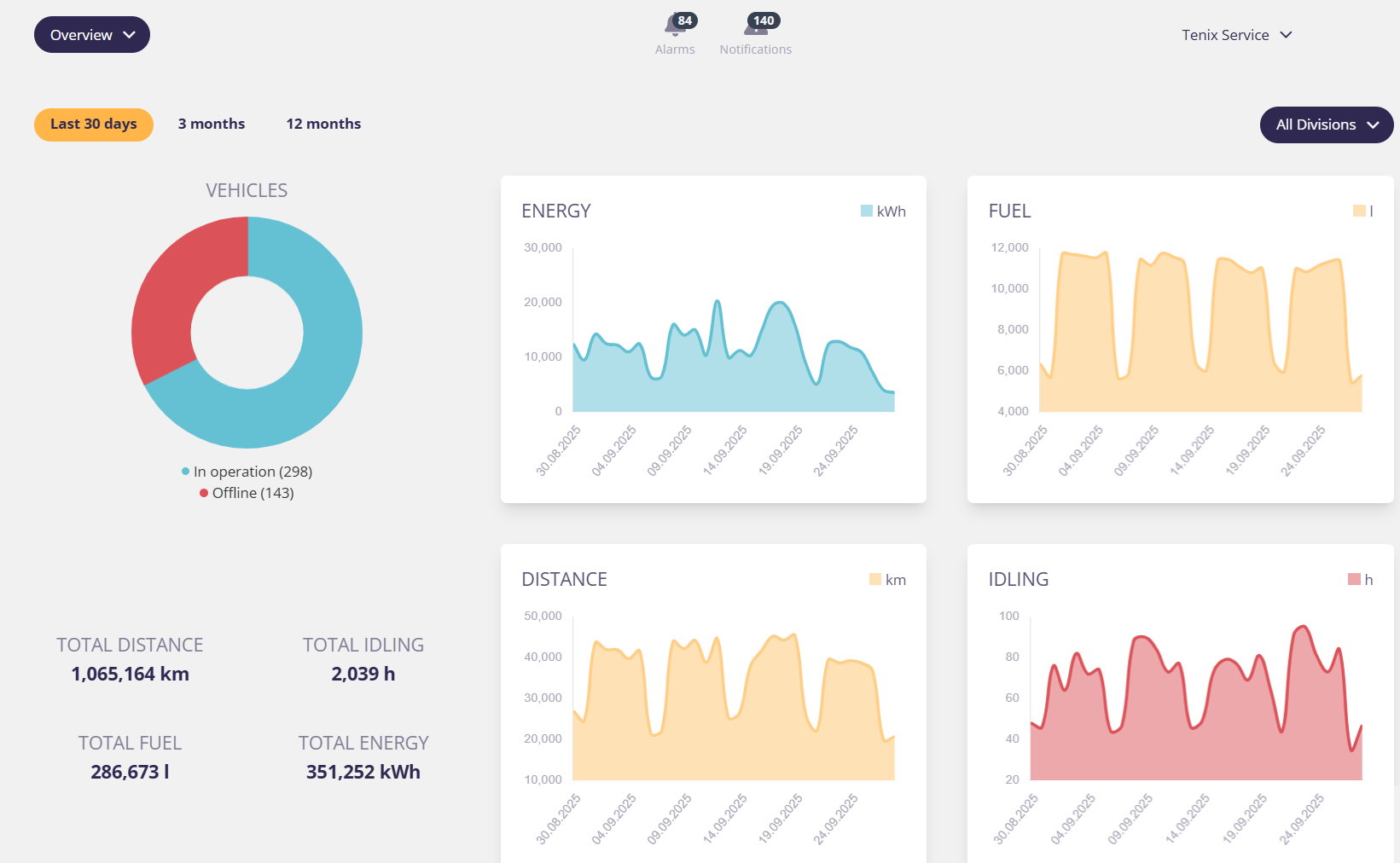Click the 140 notifications count badge
This screenshot has width=1400, height=863.
coord(764,20)
